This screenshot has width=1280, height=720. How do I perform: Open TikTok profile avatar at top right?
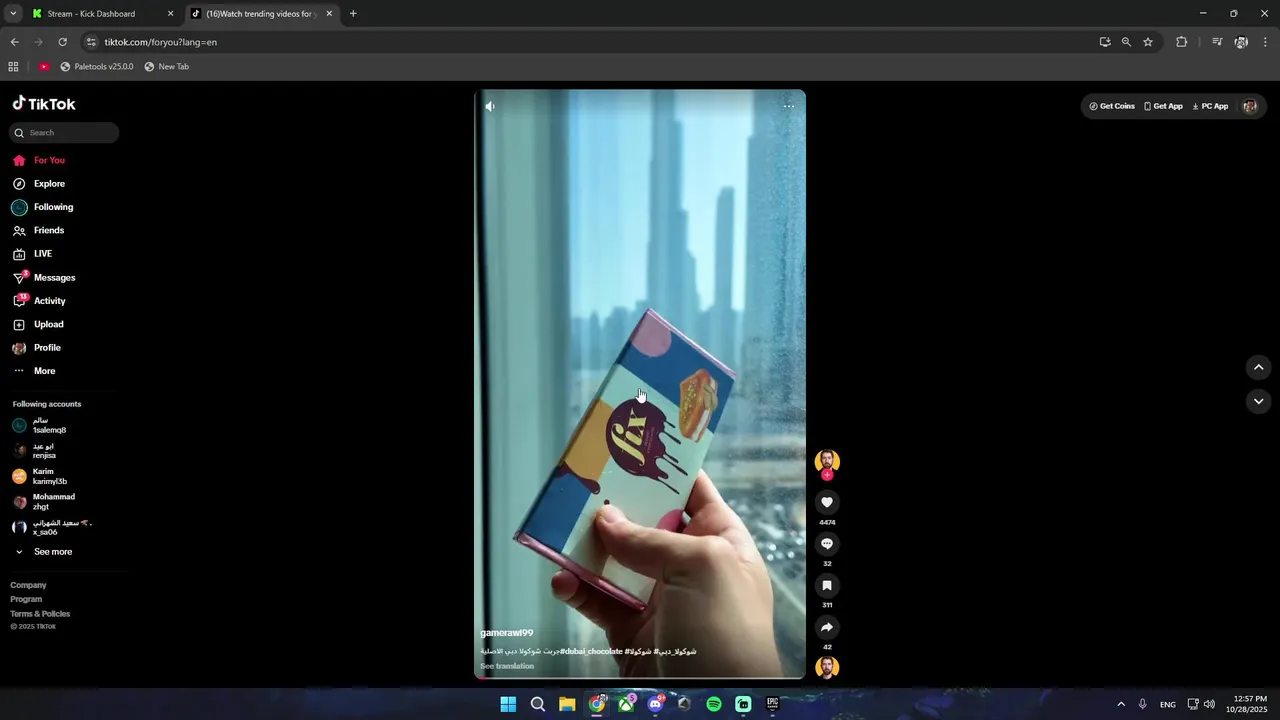coord(1250,106)
